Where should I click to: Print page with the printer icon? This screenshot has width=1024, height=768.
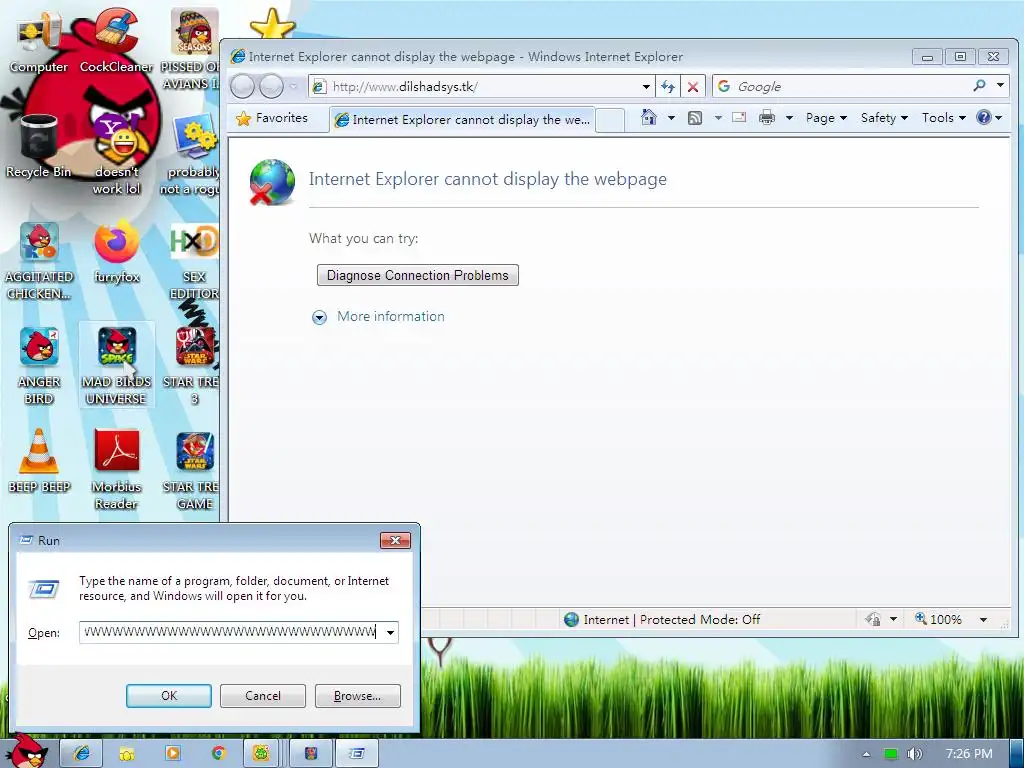(767, 118)
